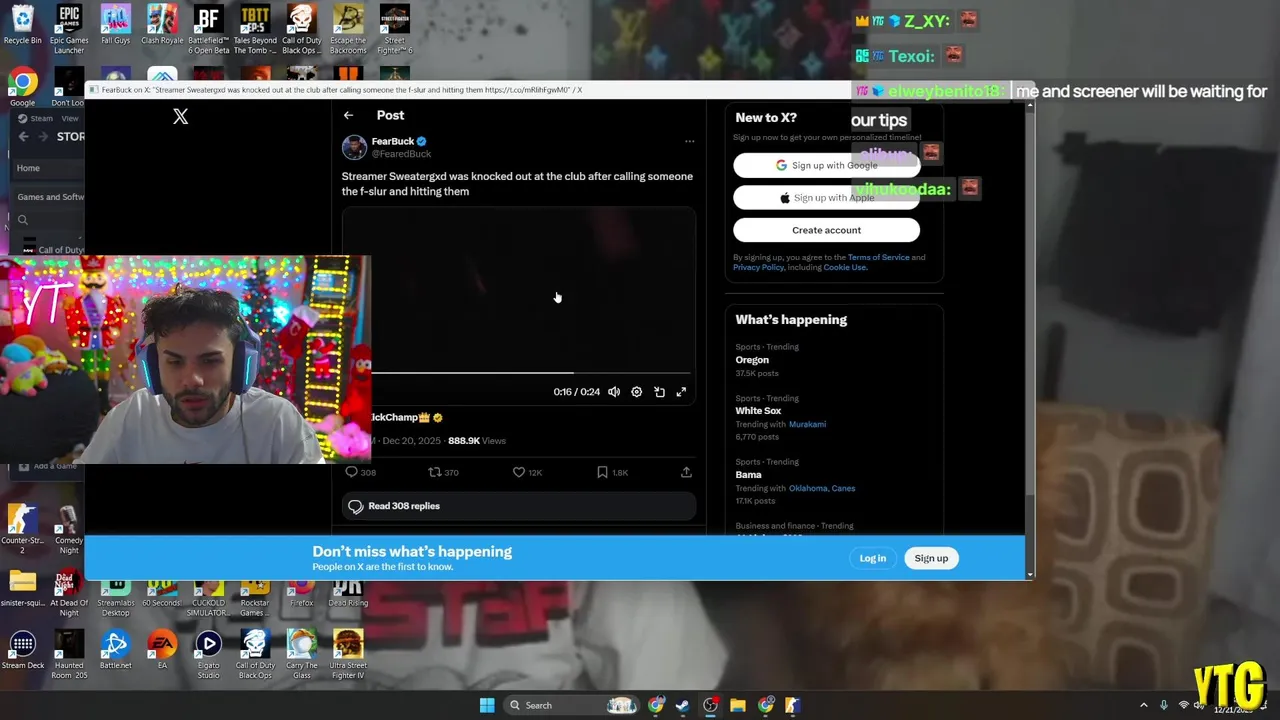Click Sign up with Google
Screen dimensions: 1280x720
[x=826, y=165]
